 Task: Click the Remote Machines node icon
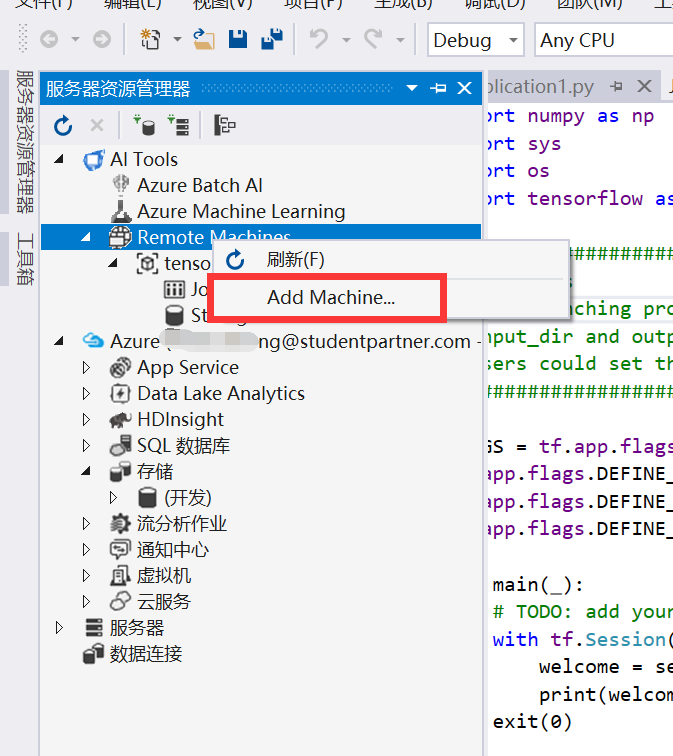[x=120, y=237]
